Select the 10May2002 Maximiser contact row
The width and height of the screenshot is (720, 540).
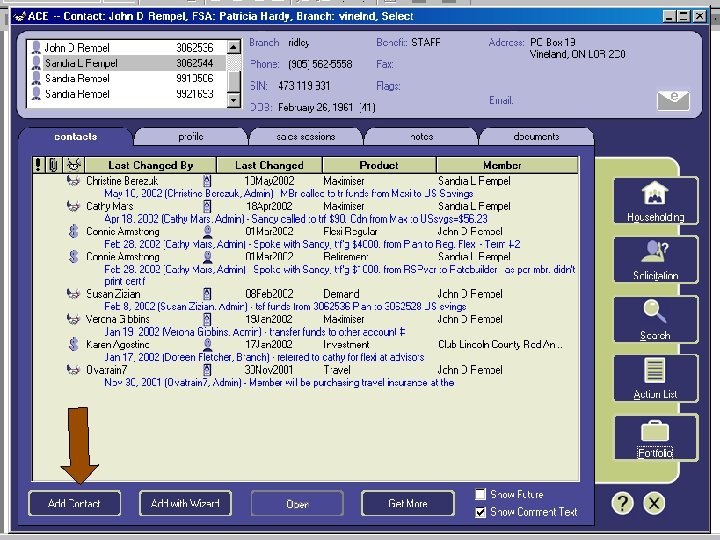click(x=305, y=181)
